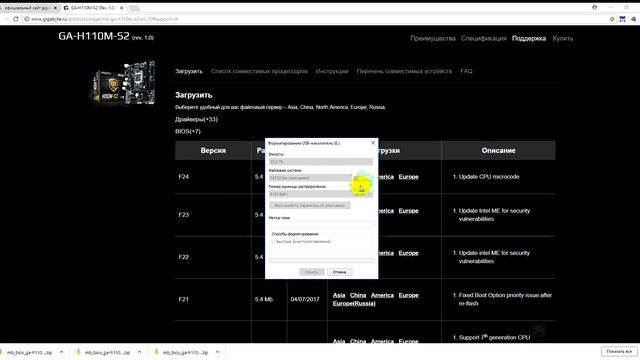The image size is (640, 360).
Task: Click the F21 date 04/07/2017 cell
Action: (x=305, y=299)
